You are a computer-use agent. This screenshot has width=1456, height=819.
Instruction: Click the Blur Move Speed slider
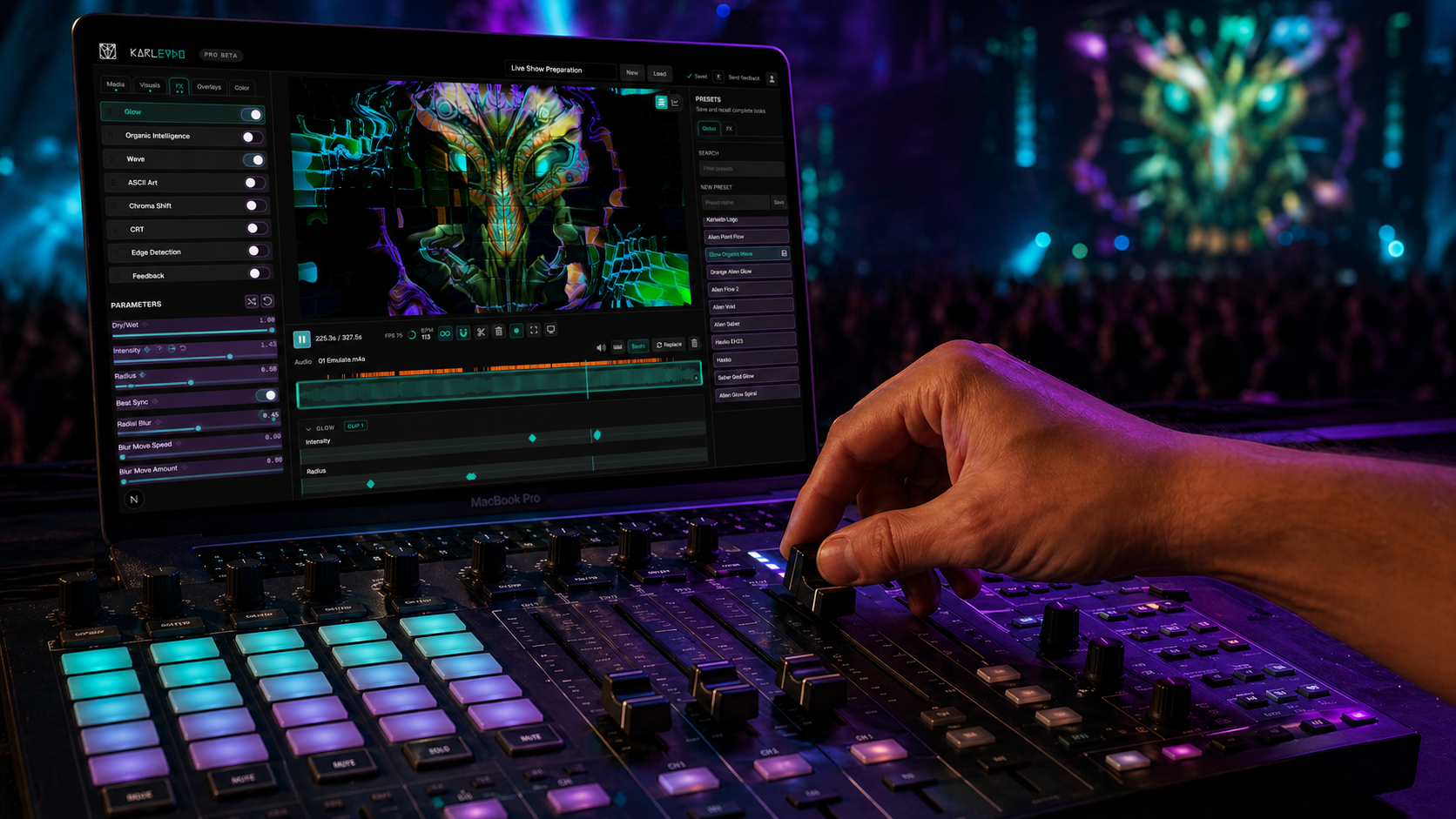tap(200, 453)
